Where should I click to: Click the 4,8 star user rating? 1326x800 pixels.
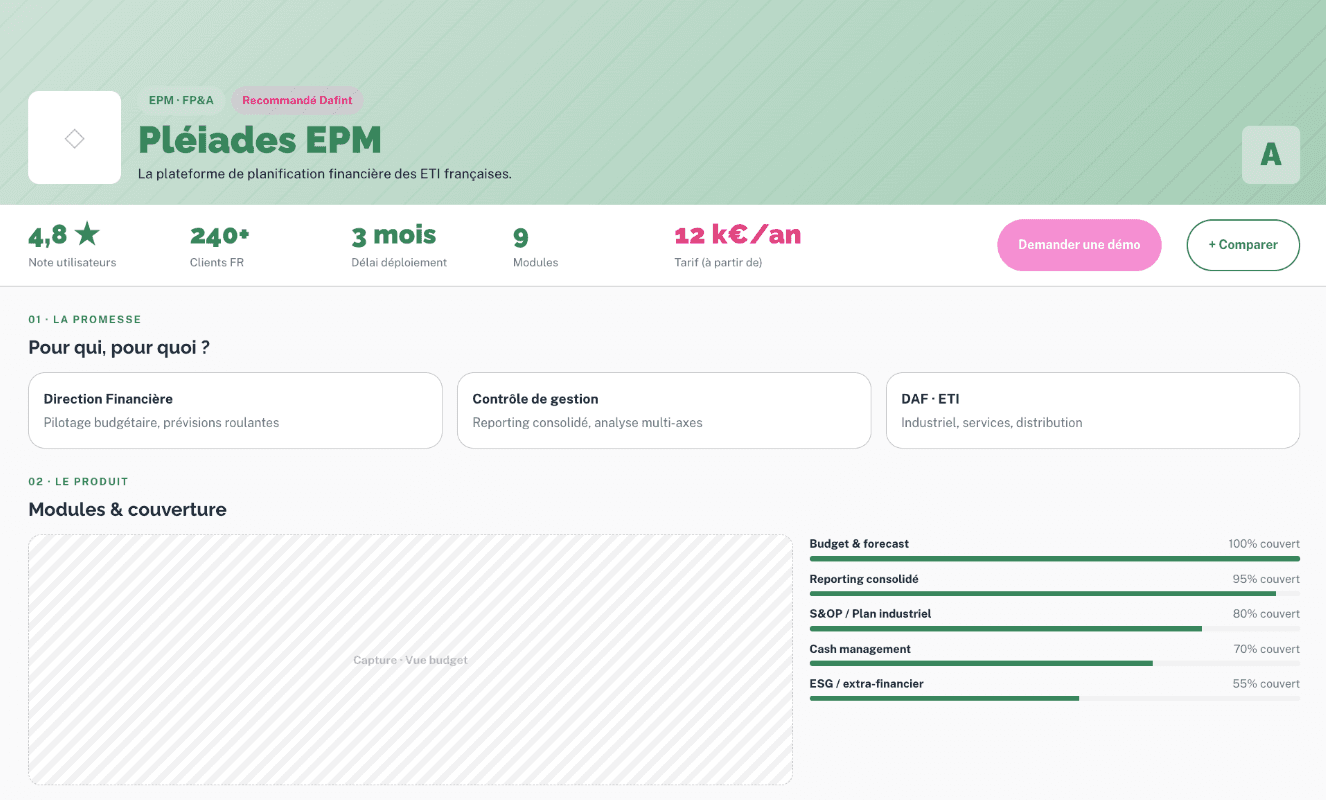[x=64, y=236]
